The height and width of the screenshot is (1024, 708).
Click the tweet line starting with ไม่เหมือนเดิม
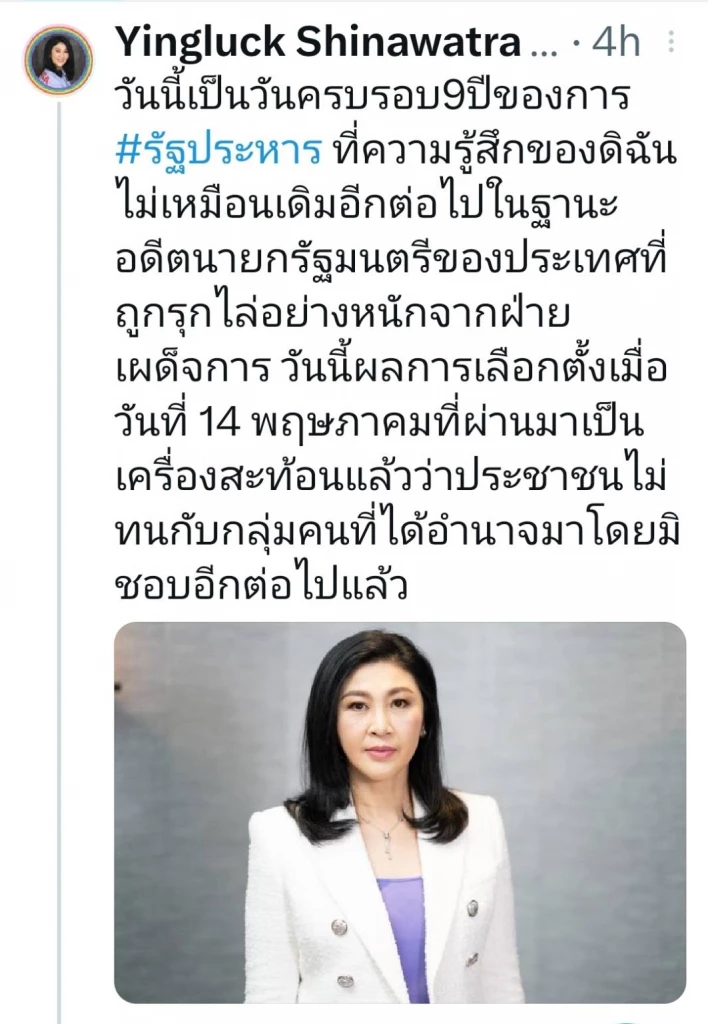click(x=366, y=205)
